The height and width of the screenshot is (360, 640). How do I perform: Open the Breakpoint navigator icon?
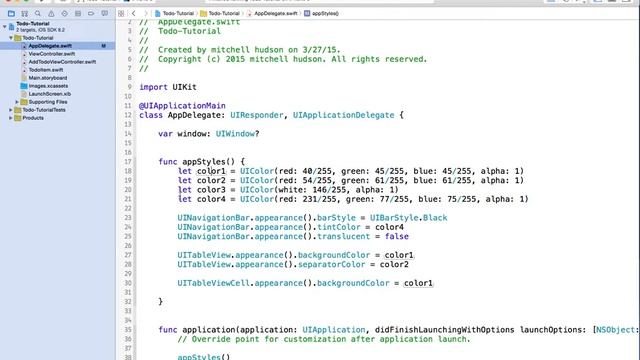point(91,13)
